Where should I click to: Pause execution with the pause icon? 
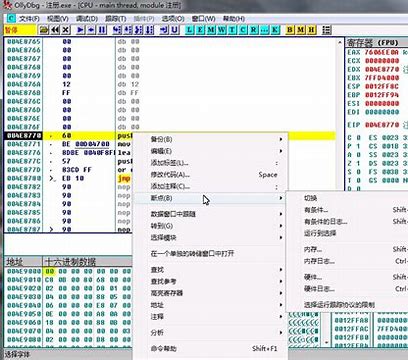coord(102,30)
